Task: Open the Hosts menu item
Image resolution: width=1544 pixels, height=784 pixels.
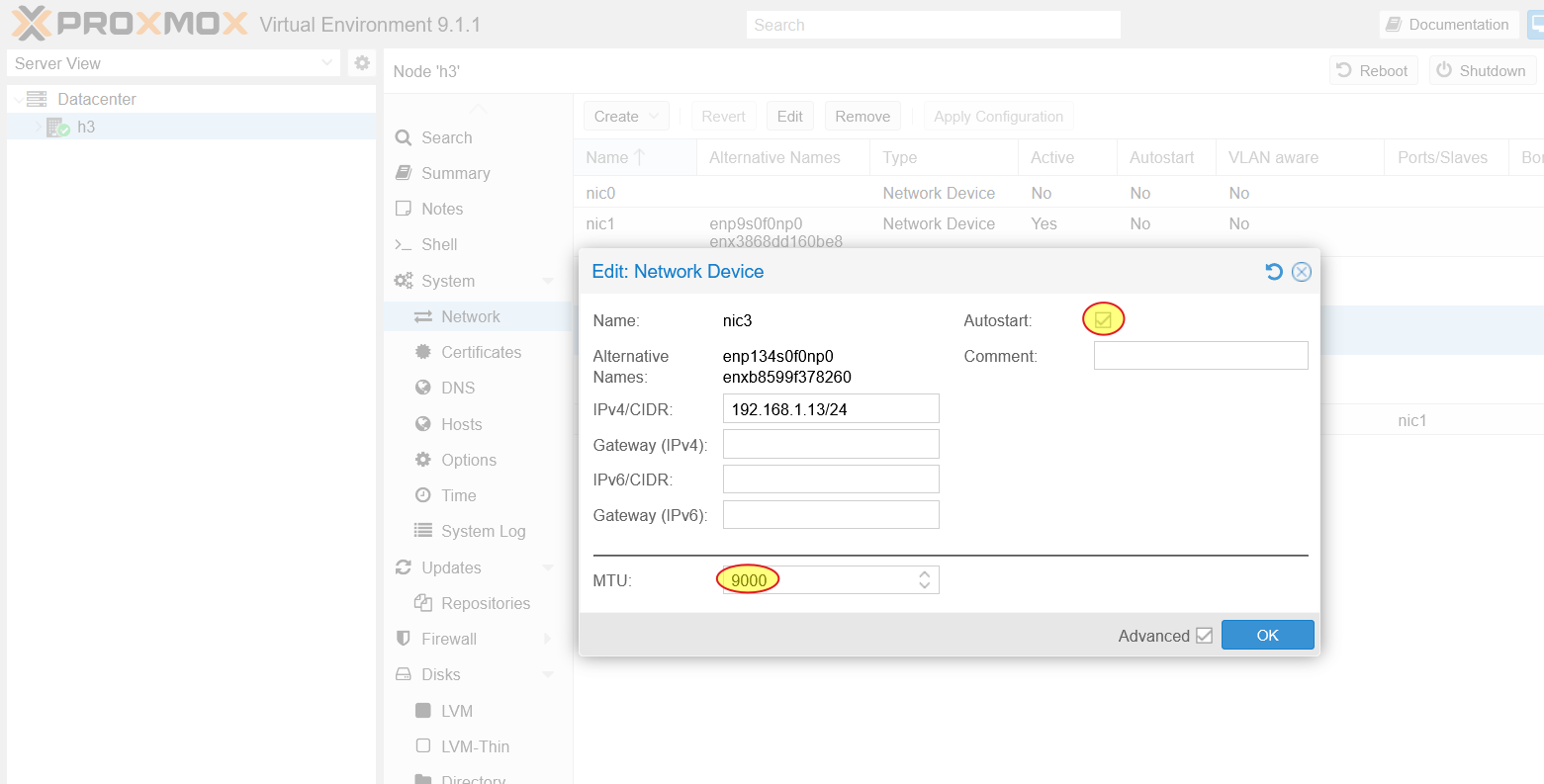Action: pyautogui.click(x=479, y=424)
